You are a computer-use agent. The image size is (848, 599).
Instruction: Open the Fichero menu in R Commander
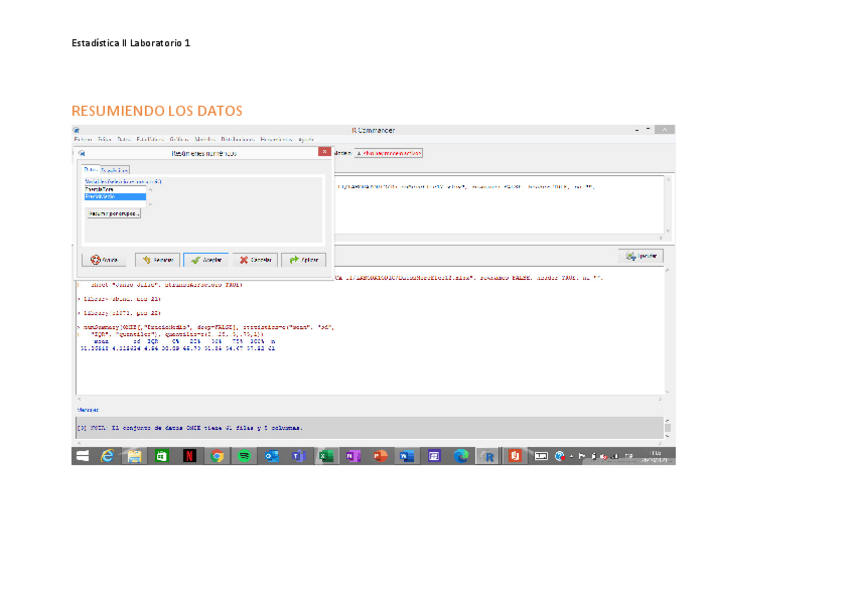(x=83, y=139)
